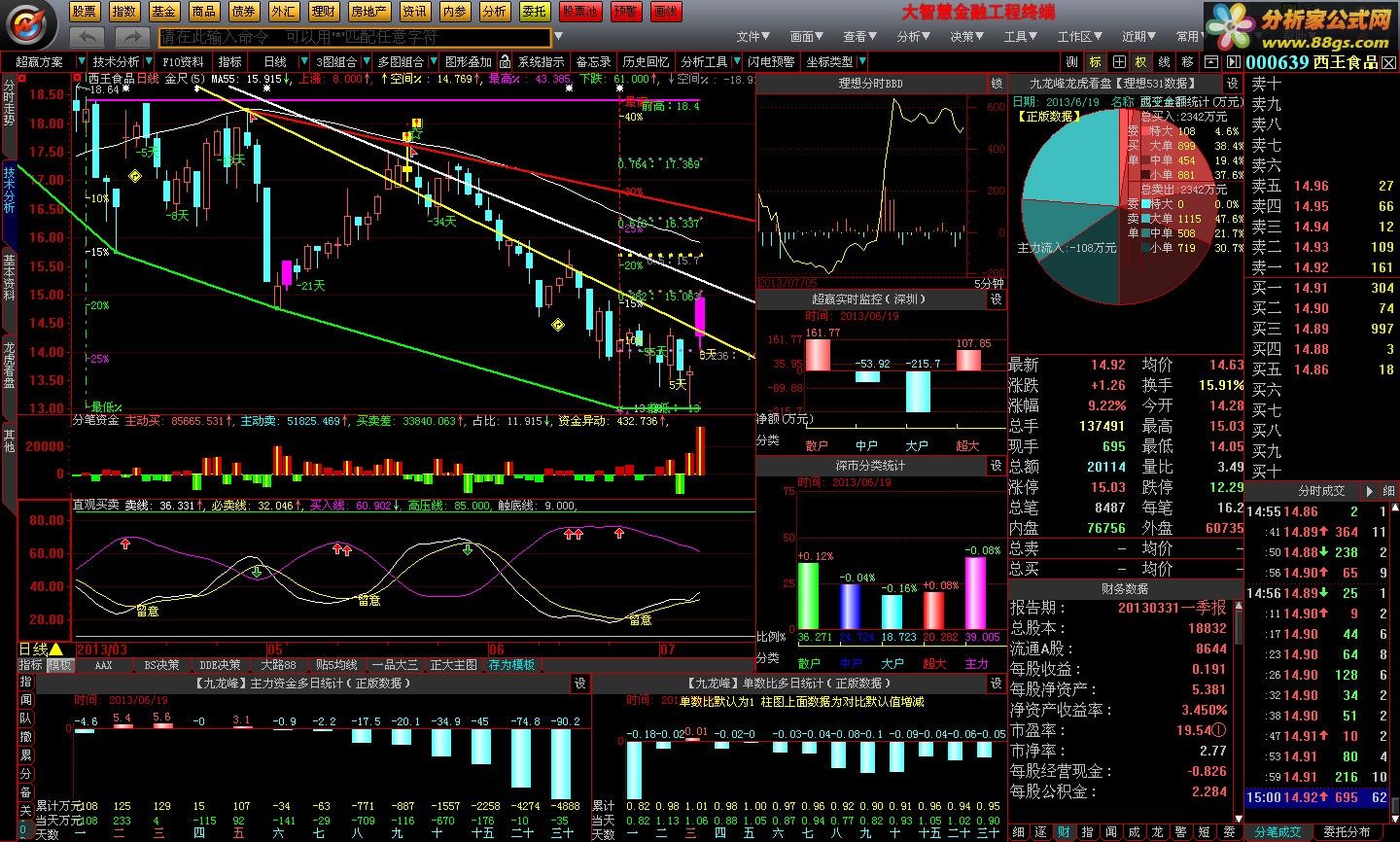Expand the 坐标类型 dropdown
1400x842 pixels.
tap(861, 61)
